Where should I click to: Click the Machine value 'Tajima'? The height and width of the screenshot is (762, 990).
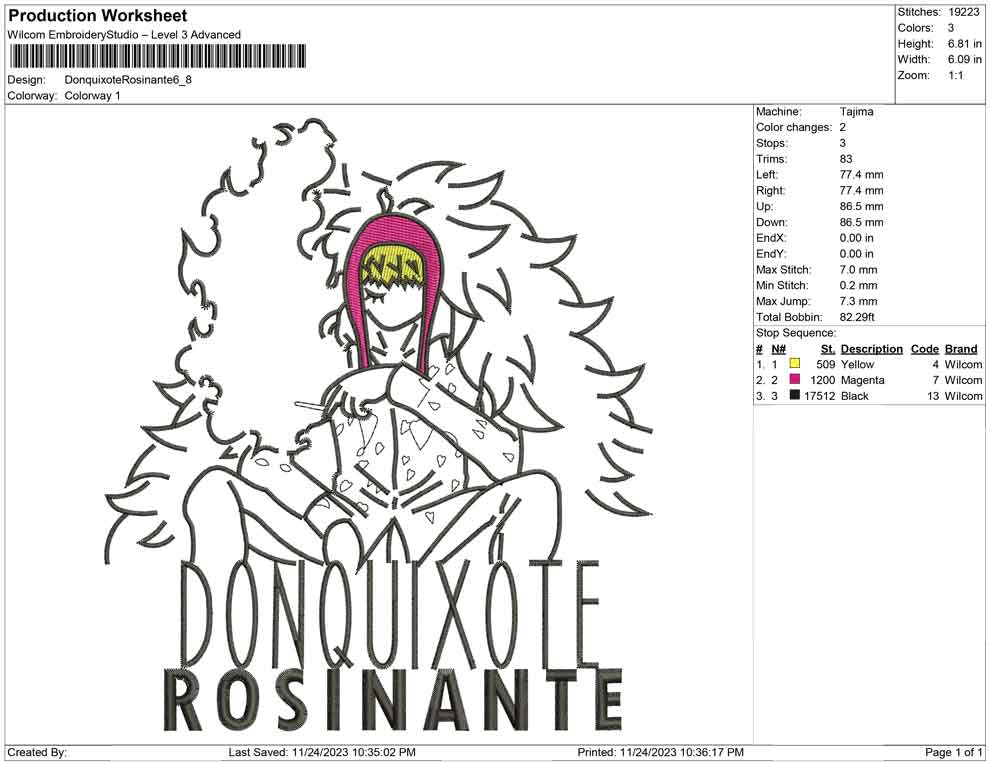point(856,112)
